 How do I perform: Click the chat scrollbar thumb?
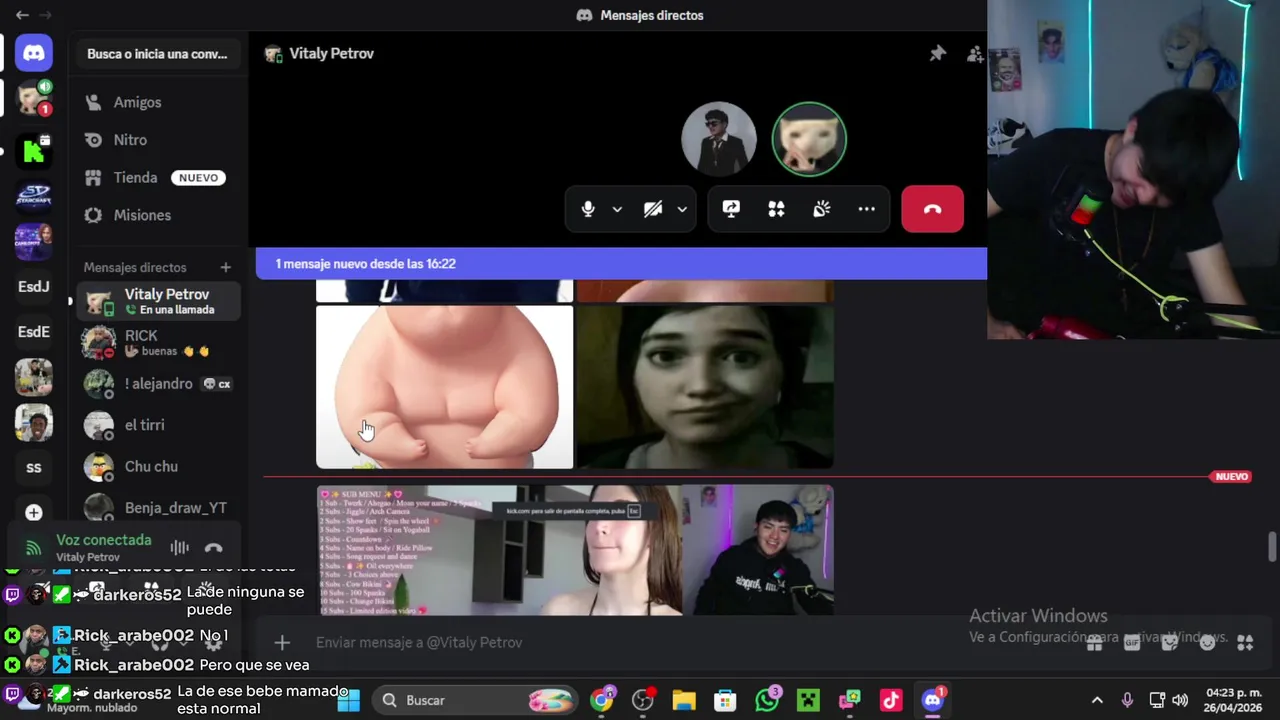coord(1272,548)
